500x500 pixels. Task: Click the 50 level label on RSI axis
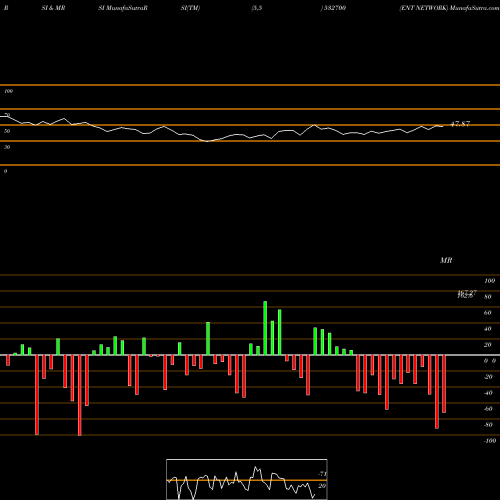pos(7,131)
